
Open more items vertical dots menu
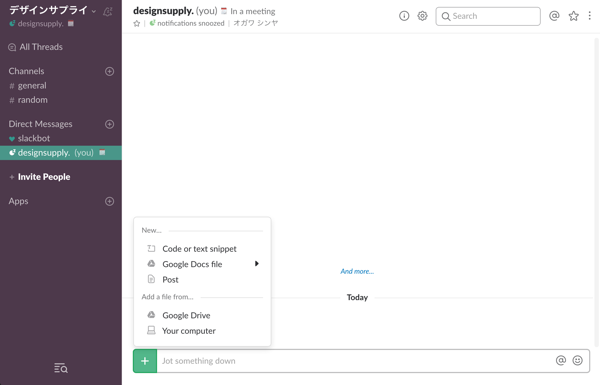[590, 16]
